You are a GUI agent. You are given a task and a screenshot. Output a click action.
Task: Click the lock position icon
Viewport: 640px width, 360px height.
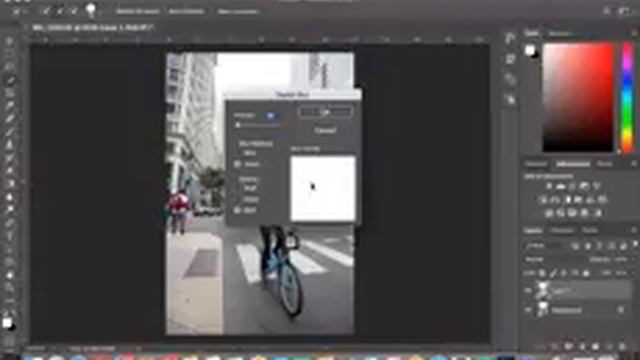[564, 273]
